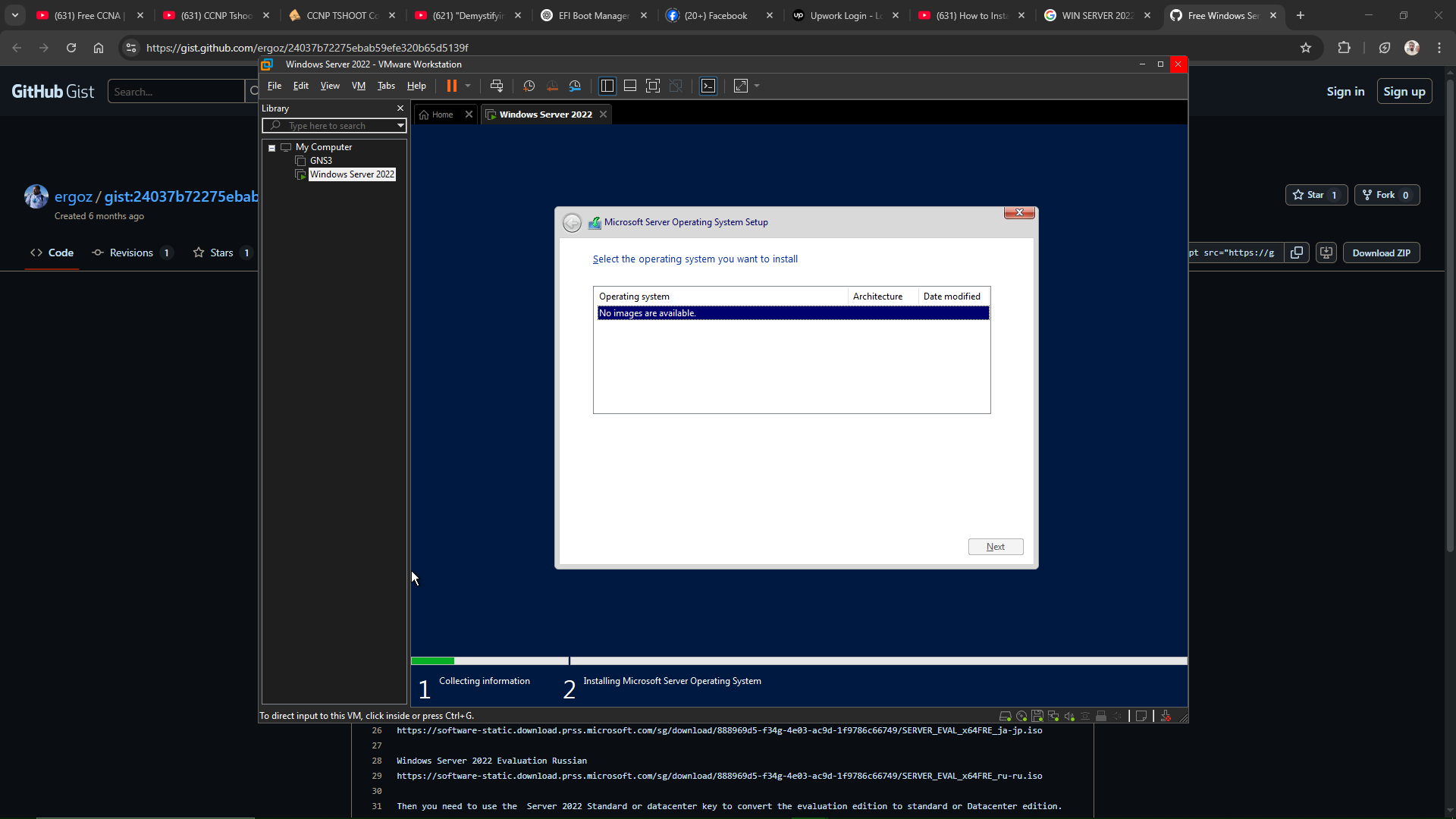Click the Next button in setup
The height and width of the screenshot is (819, 1456).
pos(995,547)
